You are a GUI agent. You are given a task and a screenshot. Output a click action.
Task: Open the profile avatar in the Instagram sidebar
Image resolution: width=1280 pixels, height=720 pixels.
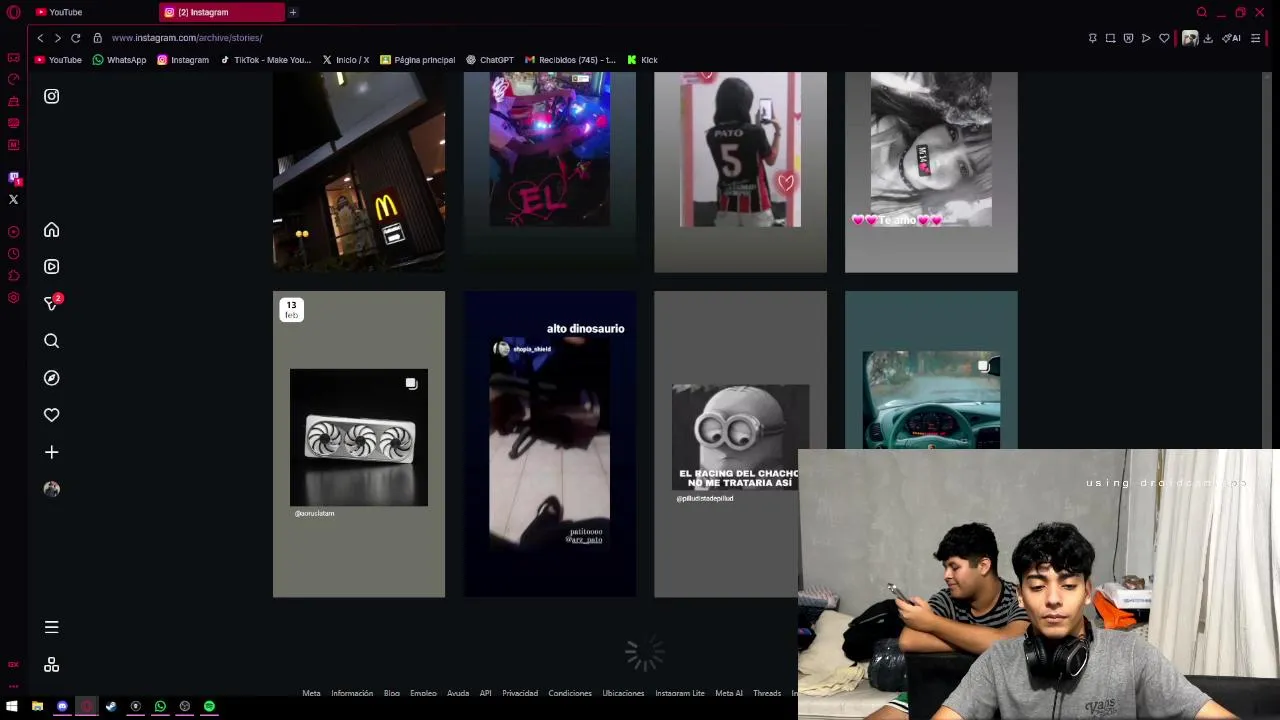tap(51, 489)
